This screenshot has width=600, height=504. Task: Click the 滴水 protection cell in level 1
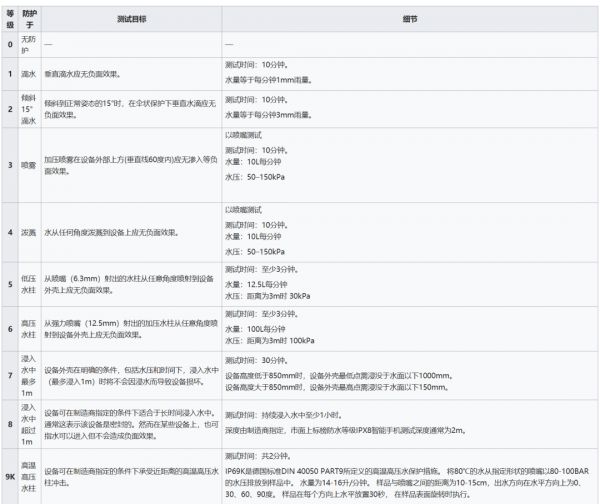tap(28, 75)
